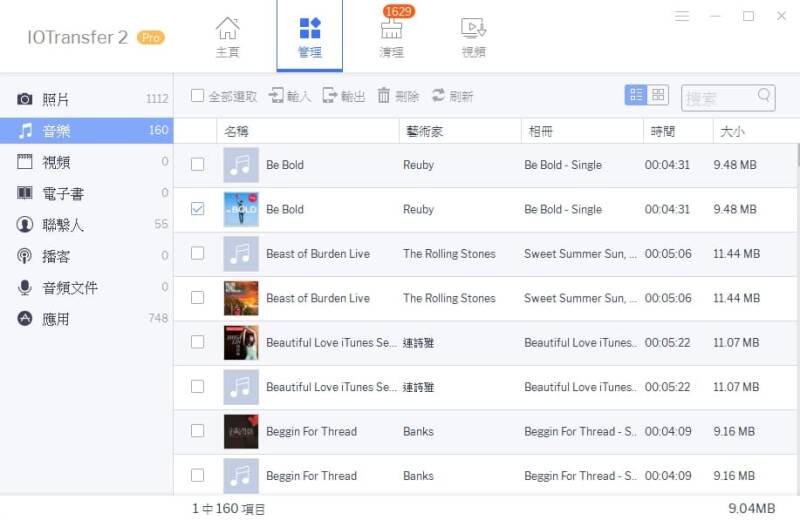Click artist The Rolling Stones in first Beast row

point(449,254)
